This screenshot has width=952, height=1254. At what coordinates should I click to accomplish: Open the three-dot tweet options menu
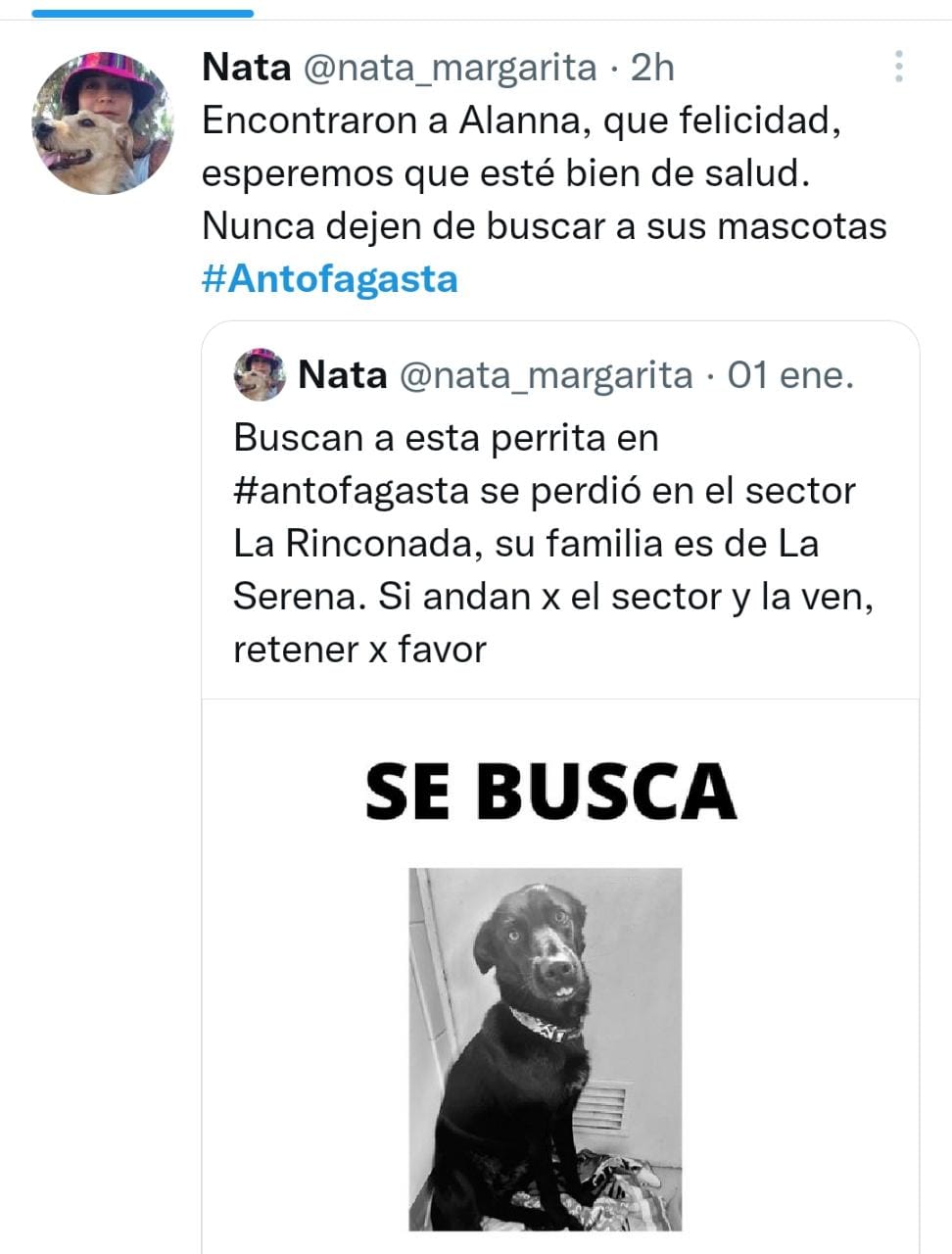click(x=898, y=66)
